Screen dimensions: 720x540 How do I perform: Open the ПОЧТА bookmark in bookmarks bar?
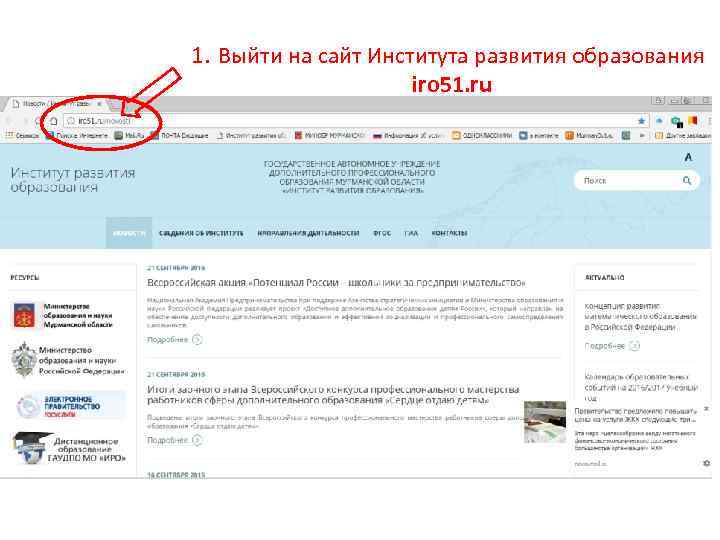point(180,135)
